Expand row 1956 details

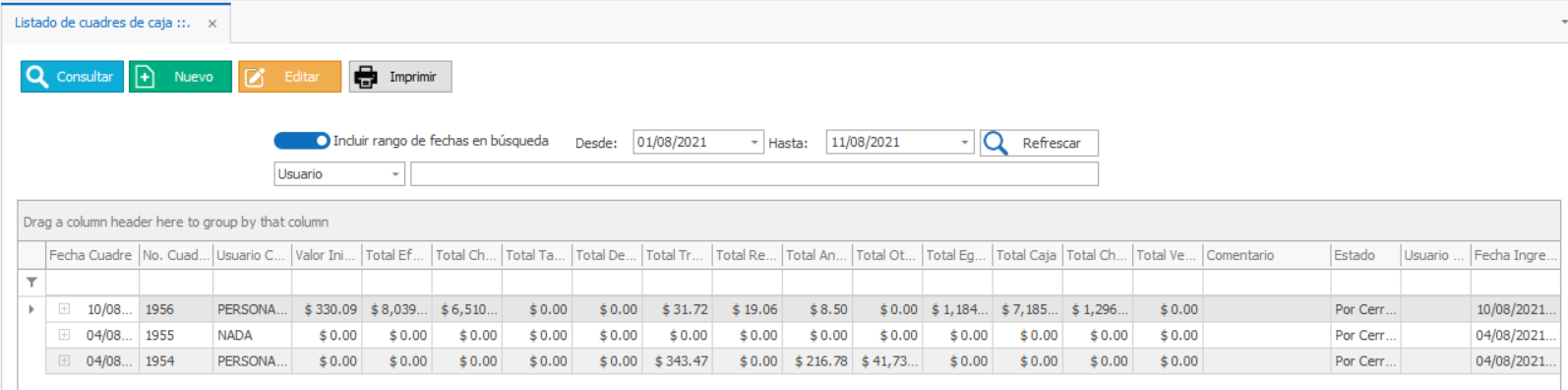(64, 309)
